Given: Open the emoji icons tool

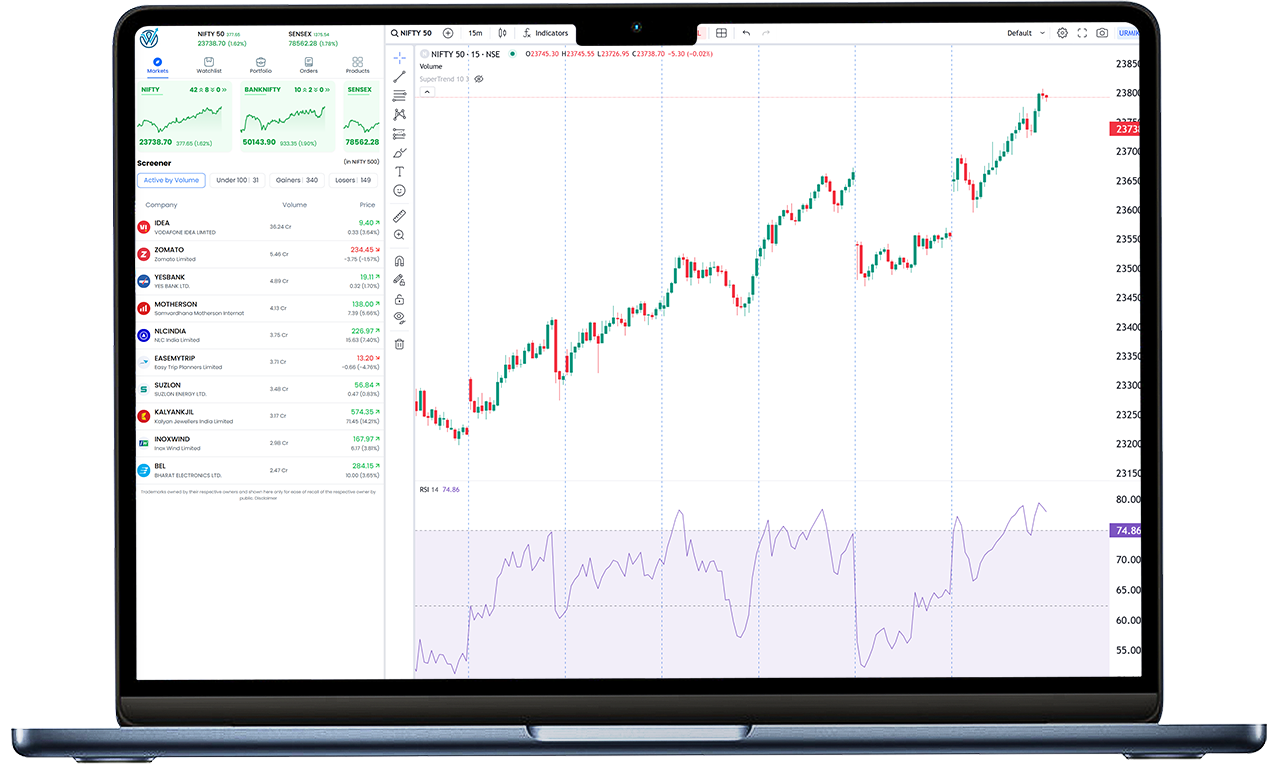Looking at the screenshot, I should coord(399,190).
